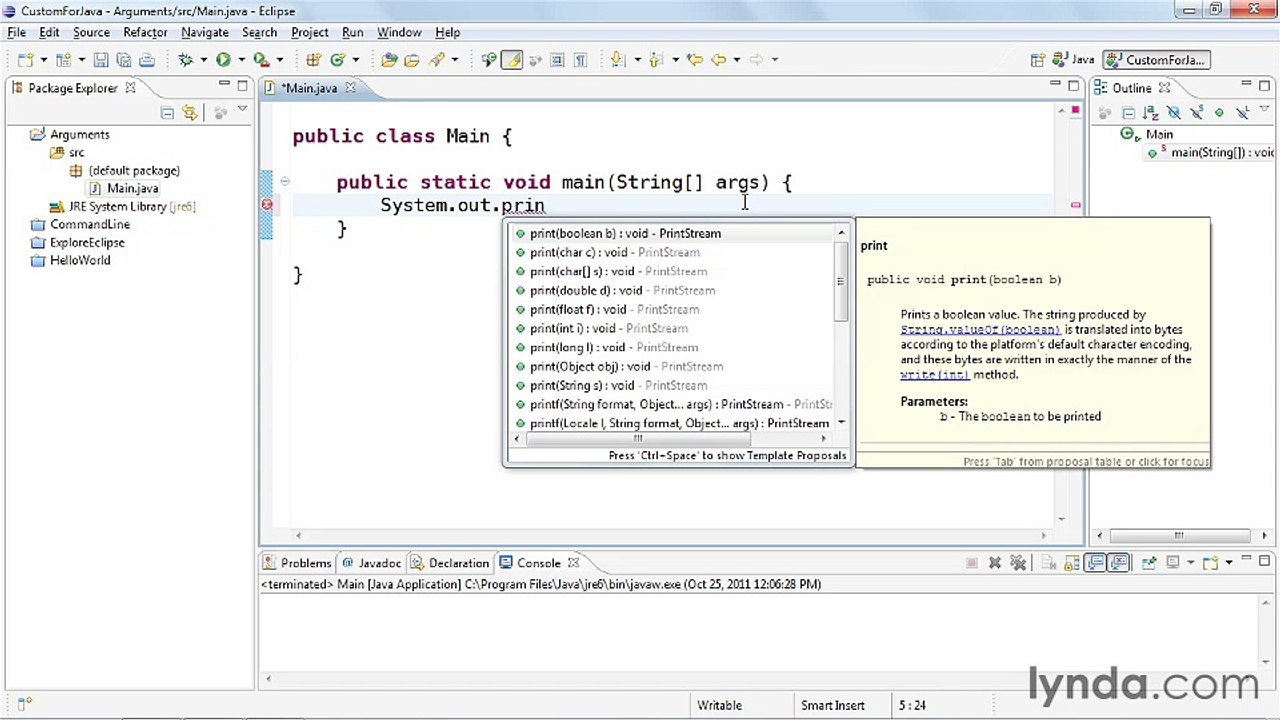Minimize the Package Explorer view
The image size is (1280, 720).
pyautogui.click(x=225, y=86)
